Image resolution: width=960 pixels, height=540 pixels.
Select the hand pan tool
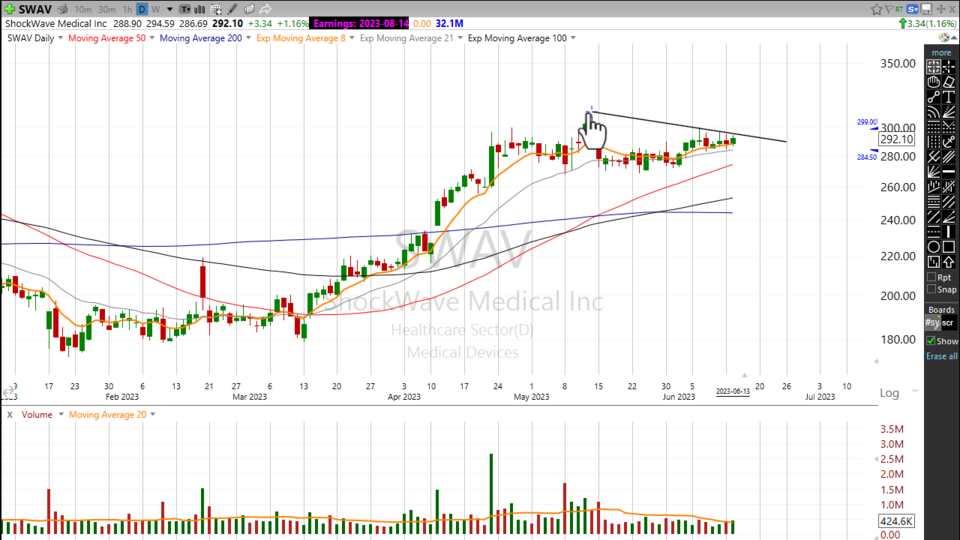(x=934, y=81)
